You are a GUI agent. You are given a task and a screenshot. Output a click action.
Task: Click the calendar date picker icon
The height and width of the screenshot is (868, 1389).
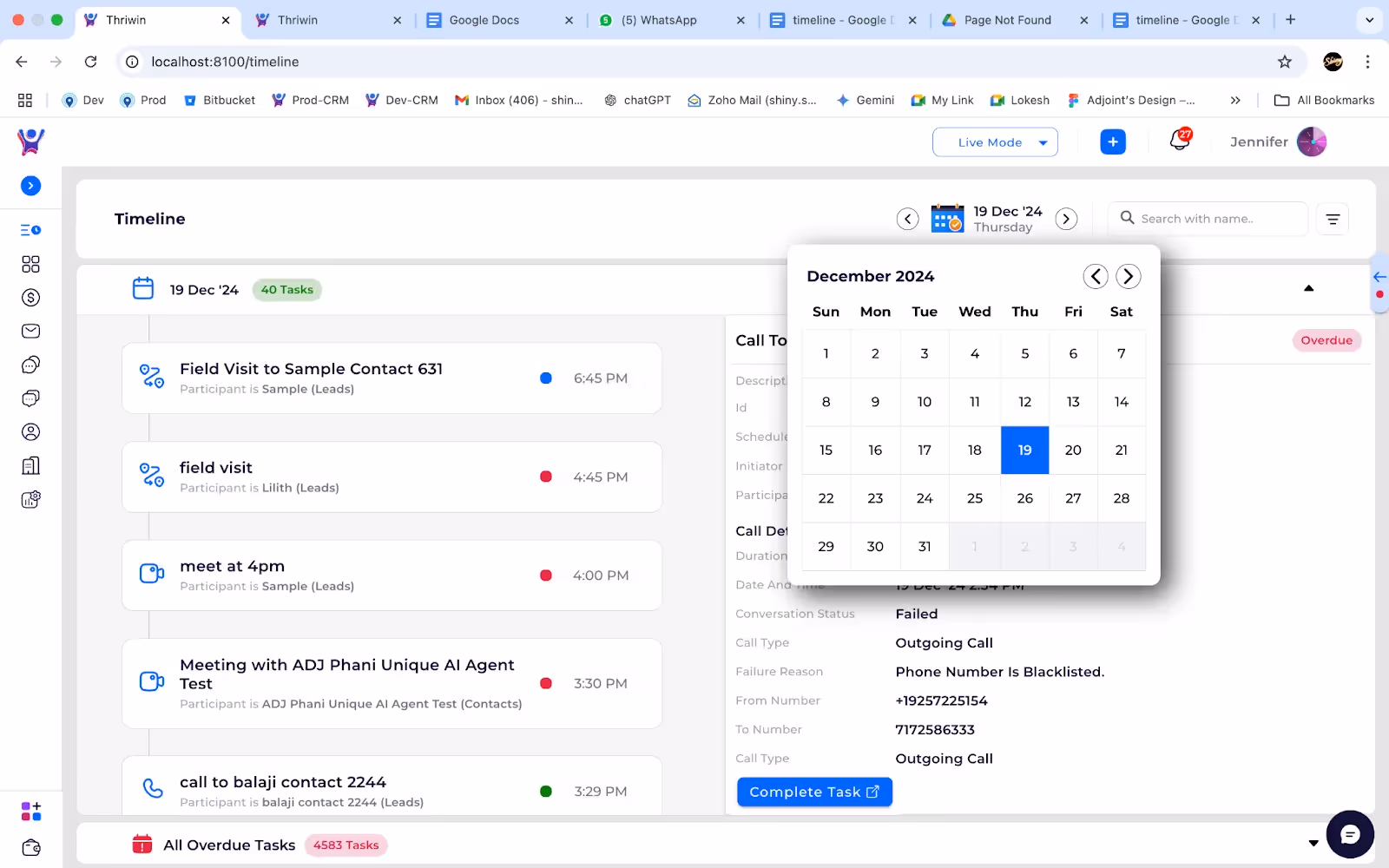coord(947,219)
